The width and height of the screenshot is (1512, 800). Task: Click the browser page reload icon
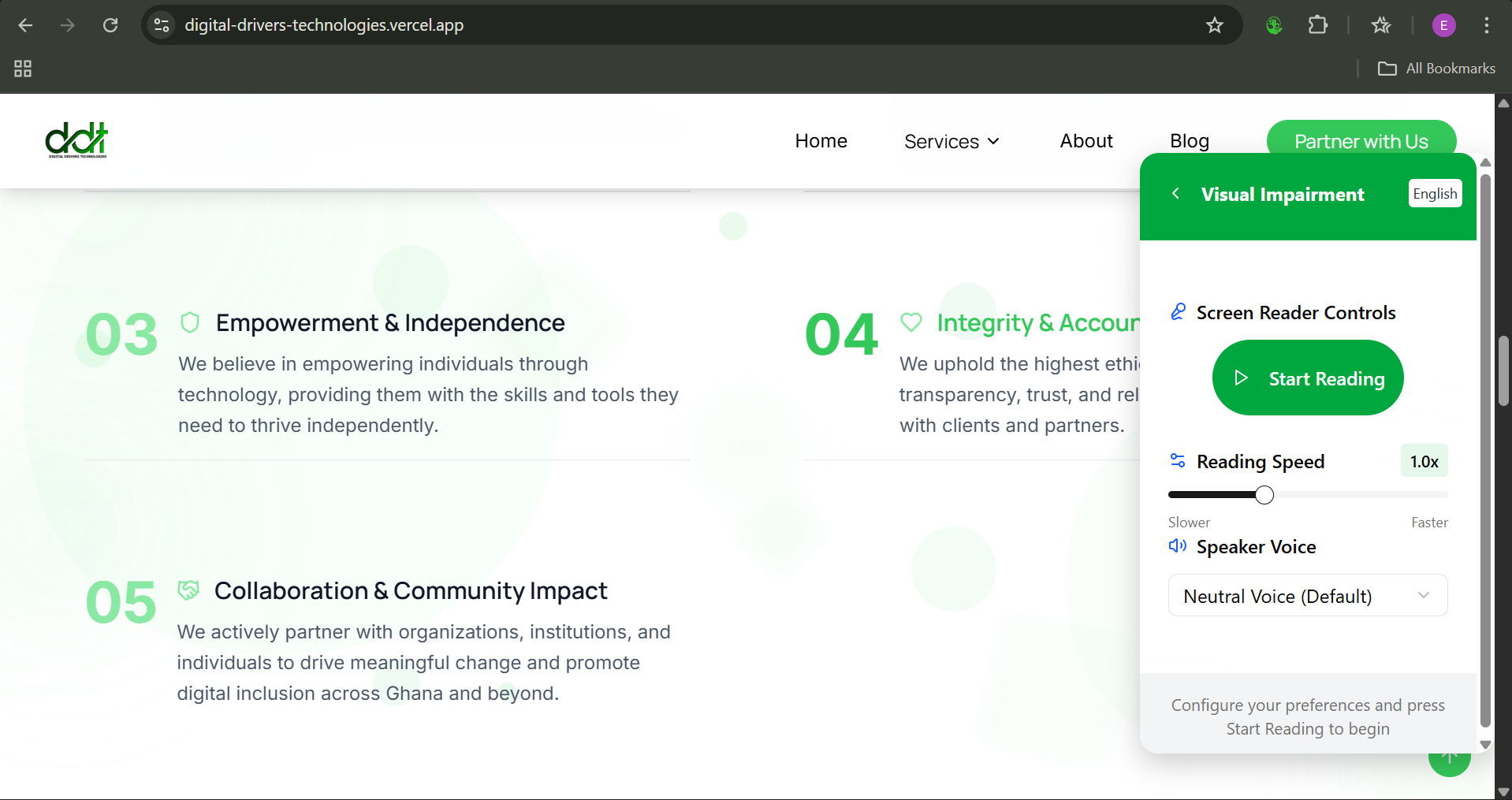[x=110, y=24]
